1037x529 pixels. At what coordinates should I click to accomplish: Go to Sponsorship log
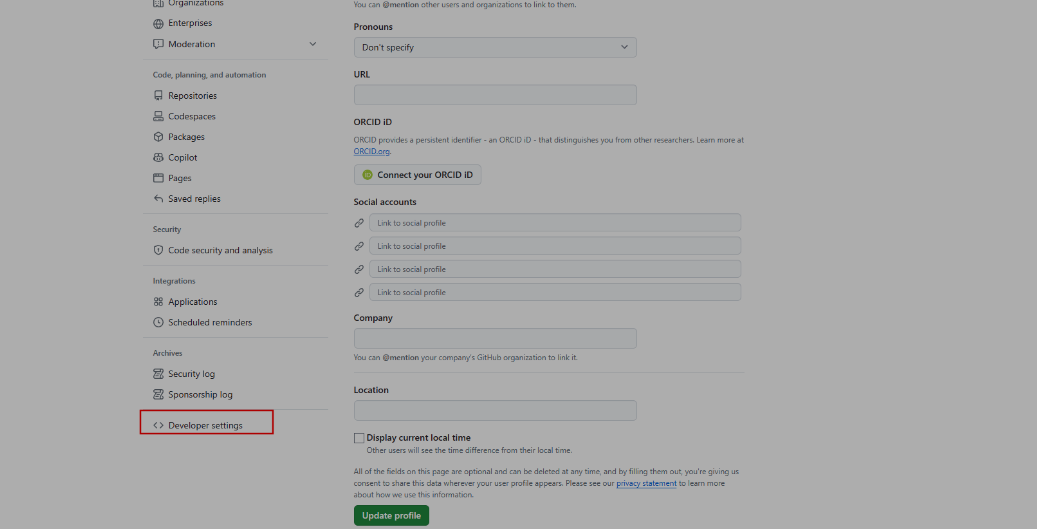(x=200, y=395)
